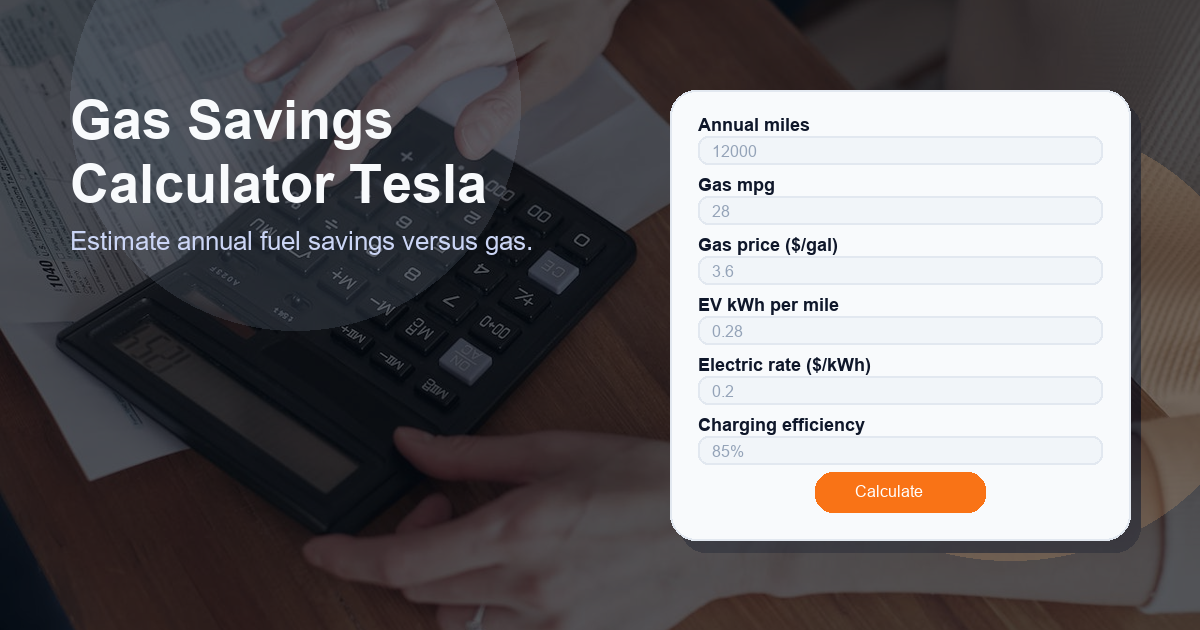Click the 12000 placeholder value
The height and width of the screenshot is (630, 1200).
(x=733, y=150)
